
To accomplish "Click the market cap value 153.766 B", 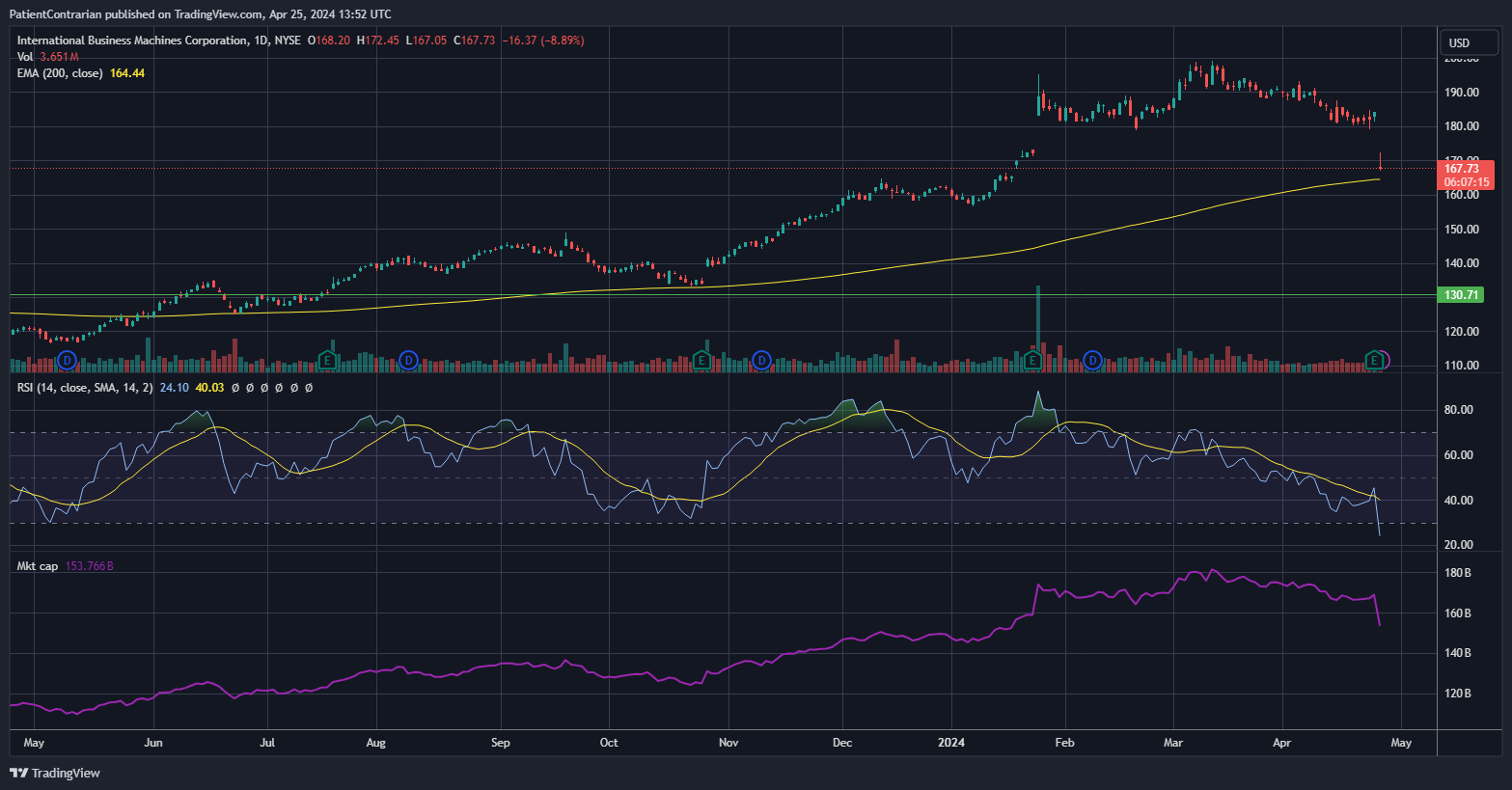I will pyautogui.click(x=89, y=566).
